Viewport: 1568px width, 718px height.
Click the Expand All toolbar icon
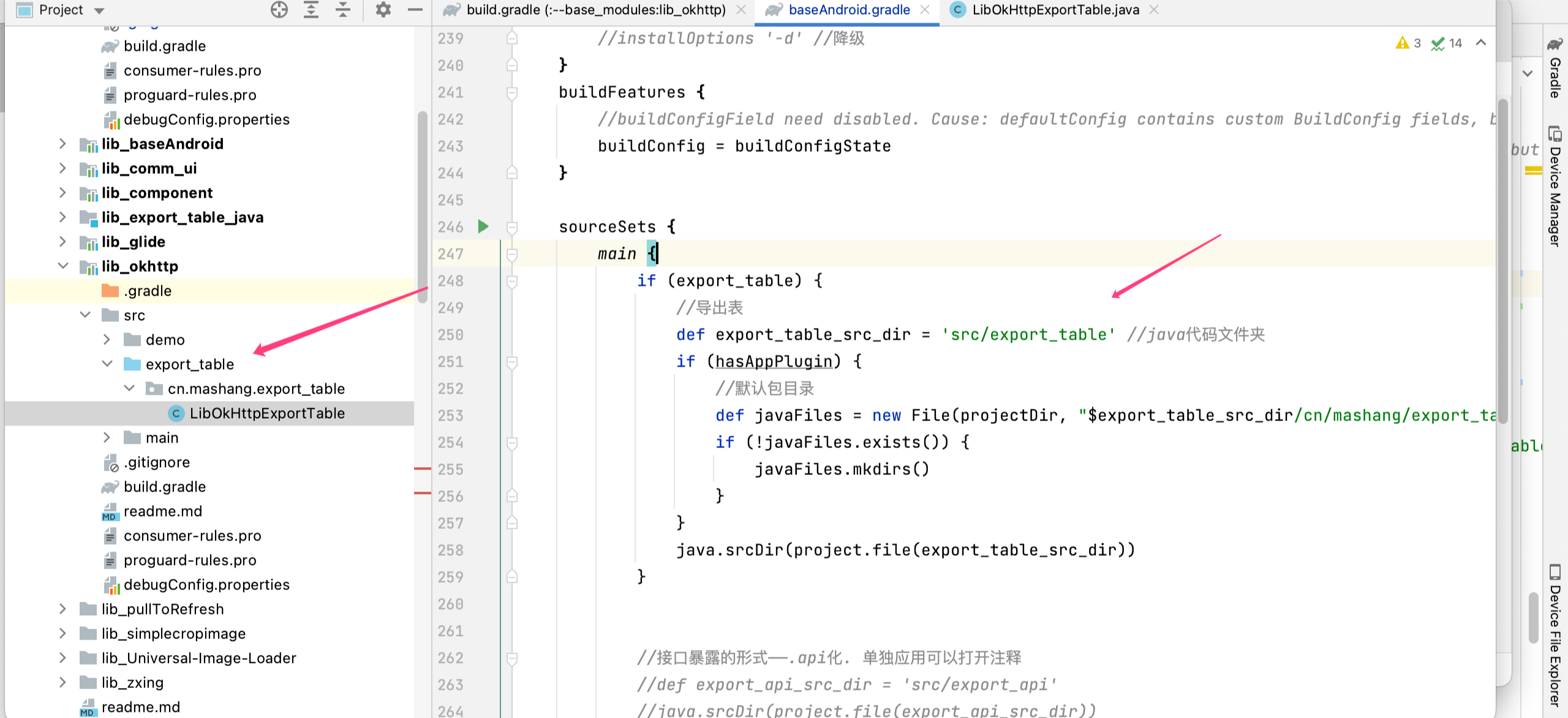click(x=311, y=10)
